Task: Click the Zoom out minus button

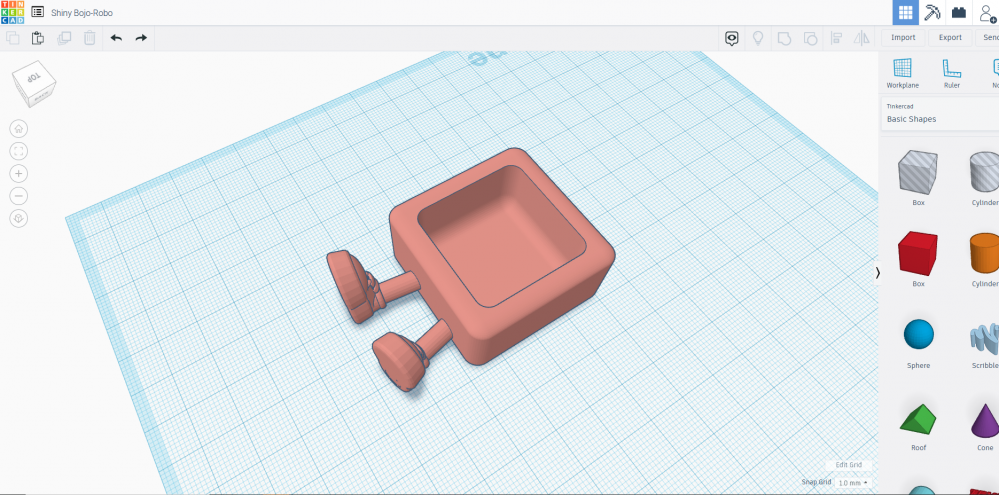Action: click(x=18, y=196)
